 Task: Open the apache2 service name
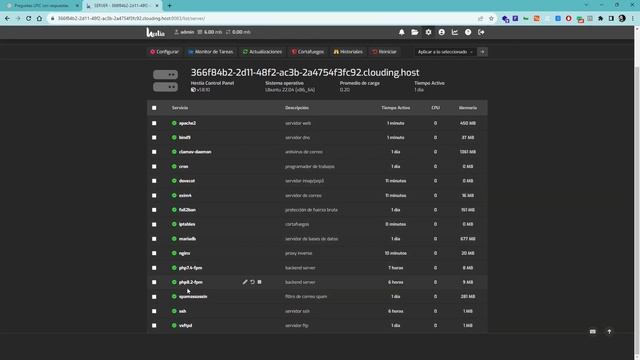pyautogui.click(x=187, y=123)
